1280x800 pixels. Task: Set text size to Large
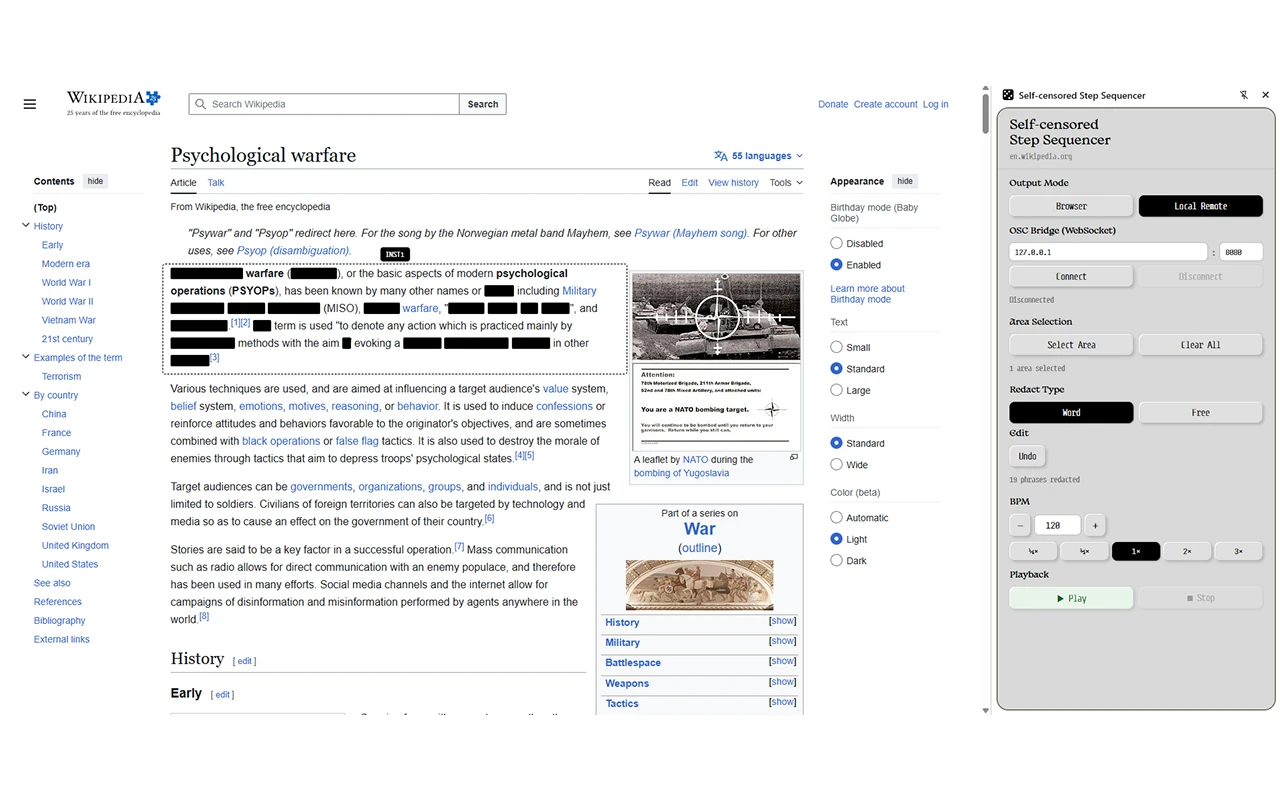pyautogui.click(x=837, y=390)
